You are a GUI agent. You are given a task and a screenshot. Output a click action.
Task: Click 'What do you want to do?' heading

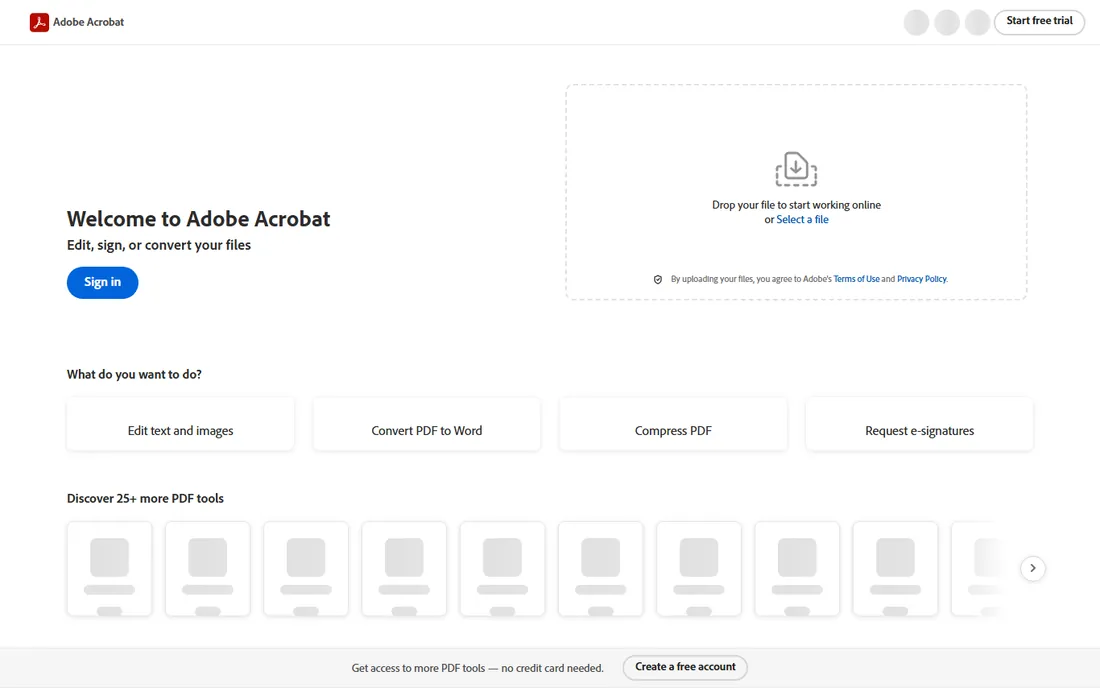(134, 375)
